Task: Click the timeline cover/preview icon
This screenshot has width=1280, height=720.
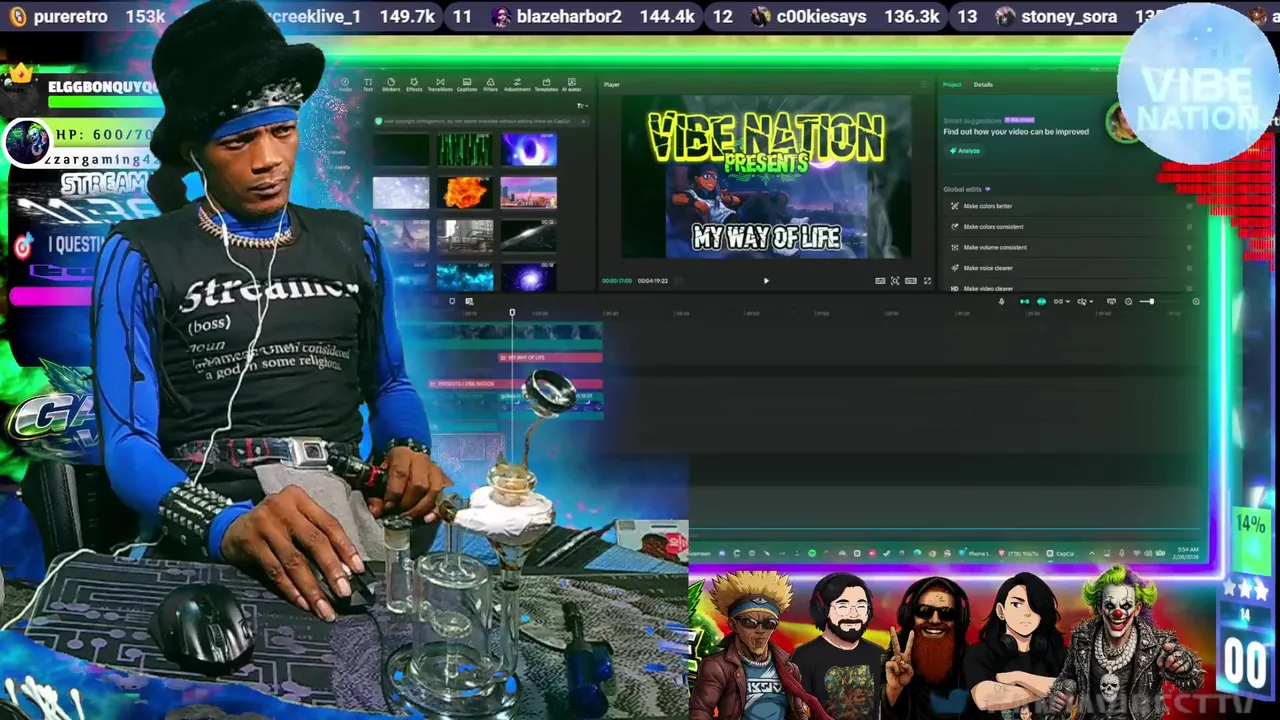Action: tap(1111, 301)
